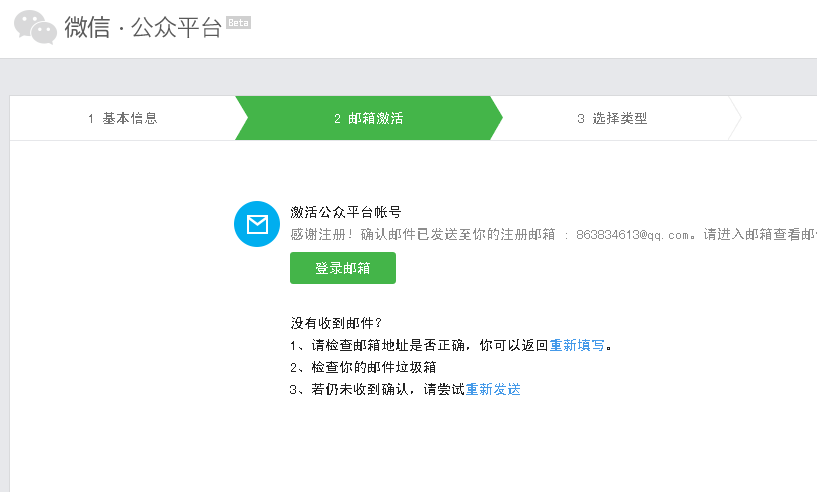Click the chevron arrow after 选择类型 step

736,118
